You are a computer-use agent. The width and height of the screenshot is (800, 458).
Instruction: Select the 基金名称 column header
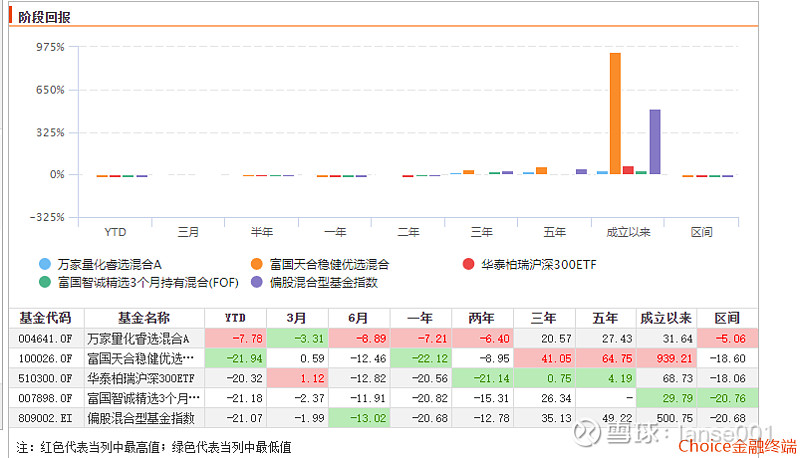pos(144,318)
